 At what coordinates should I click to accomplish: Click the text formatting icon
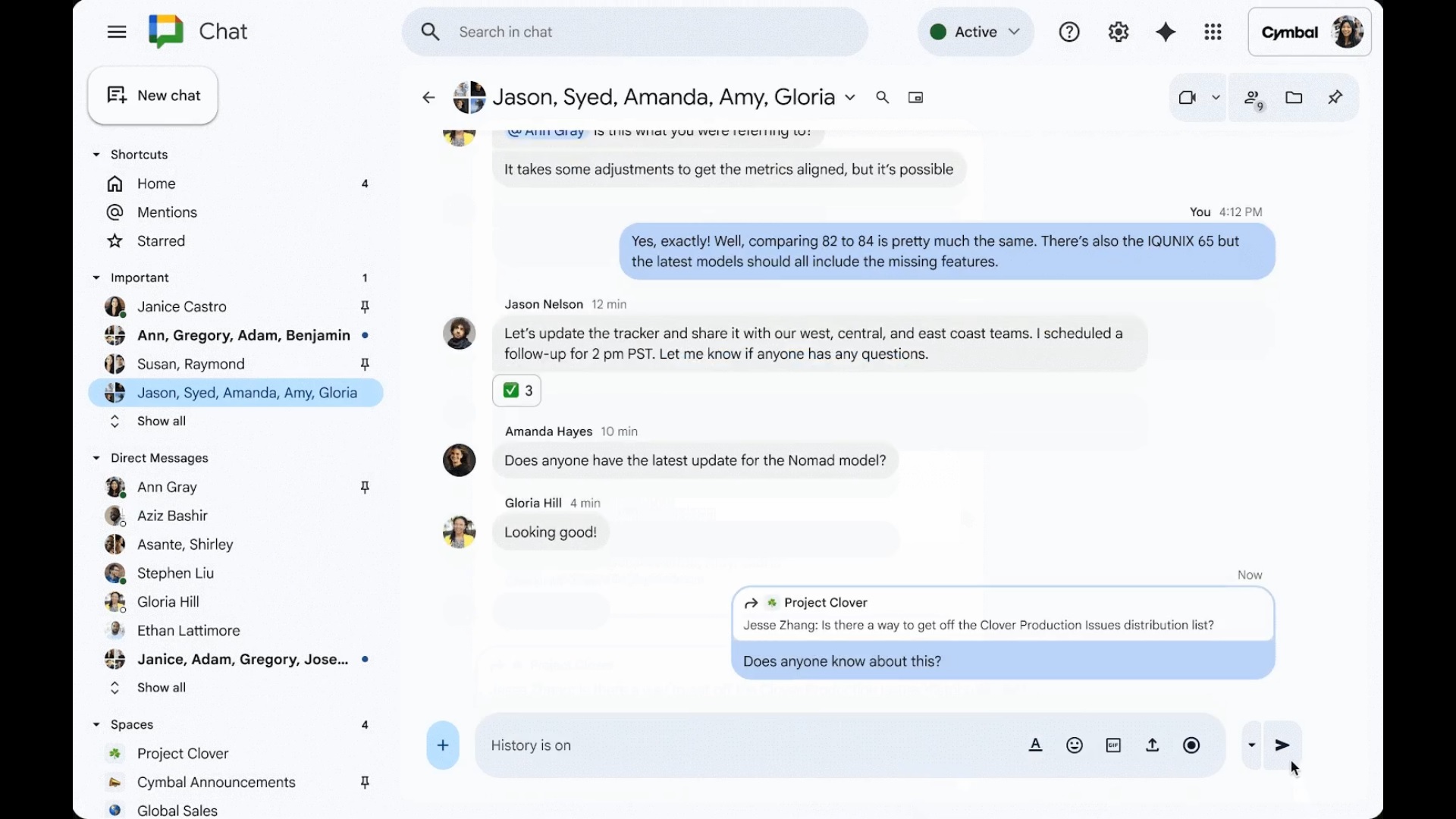pyautogui.click(x=1035, y=745)
